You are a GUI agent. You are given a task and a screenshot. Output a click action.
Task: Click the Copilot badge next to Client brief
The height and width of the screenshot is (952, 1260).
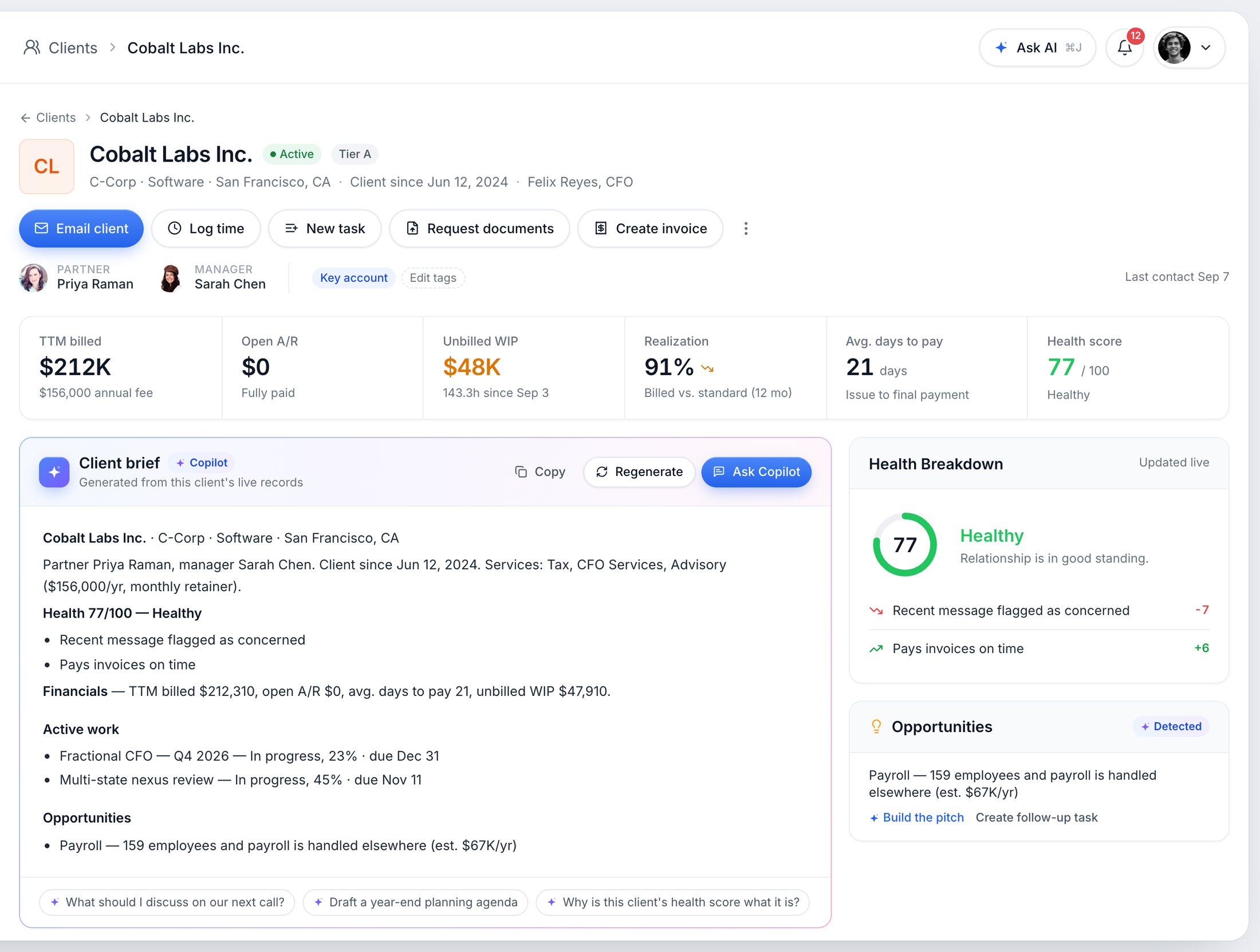click(202, 463)
